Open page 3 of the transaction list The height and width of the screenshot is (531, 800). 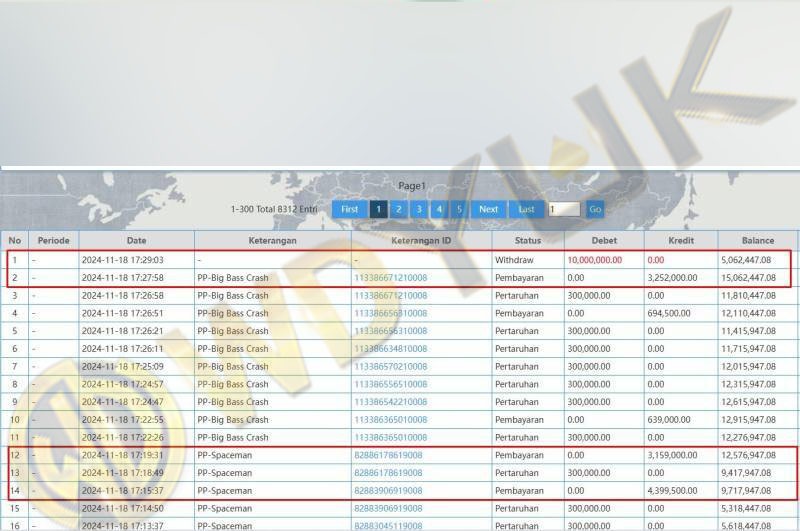point(419,209)
